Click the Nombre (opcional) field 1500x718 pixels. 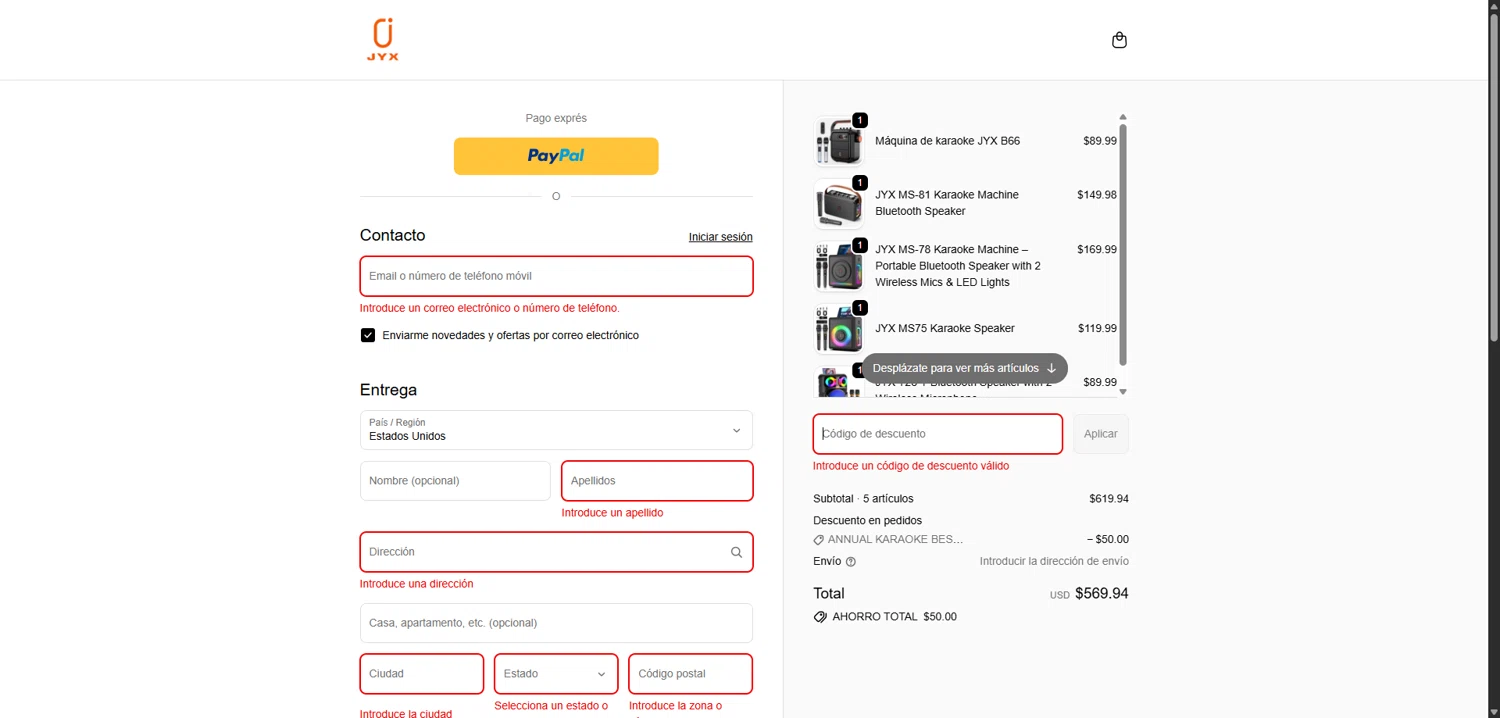(x=455, y=481)
